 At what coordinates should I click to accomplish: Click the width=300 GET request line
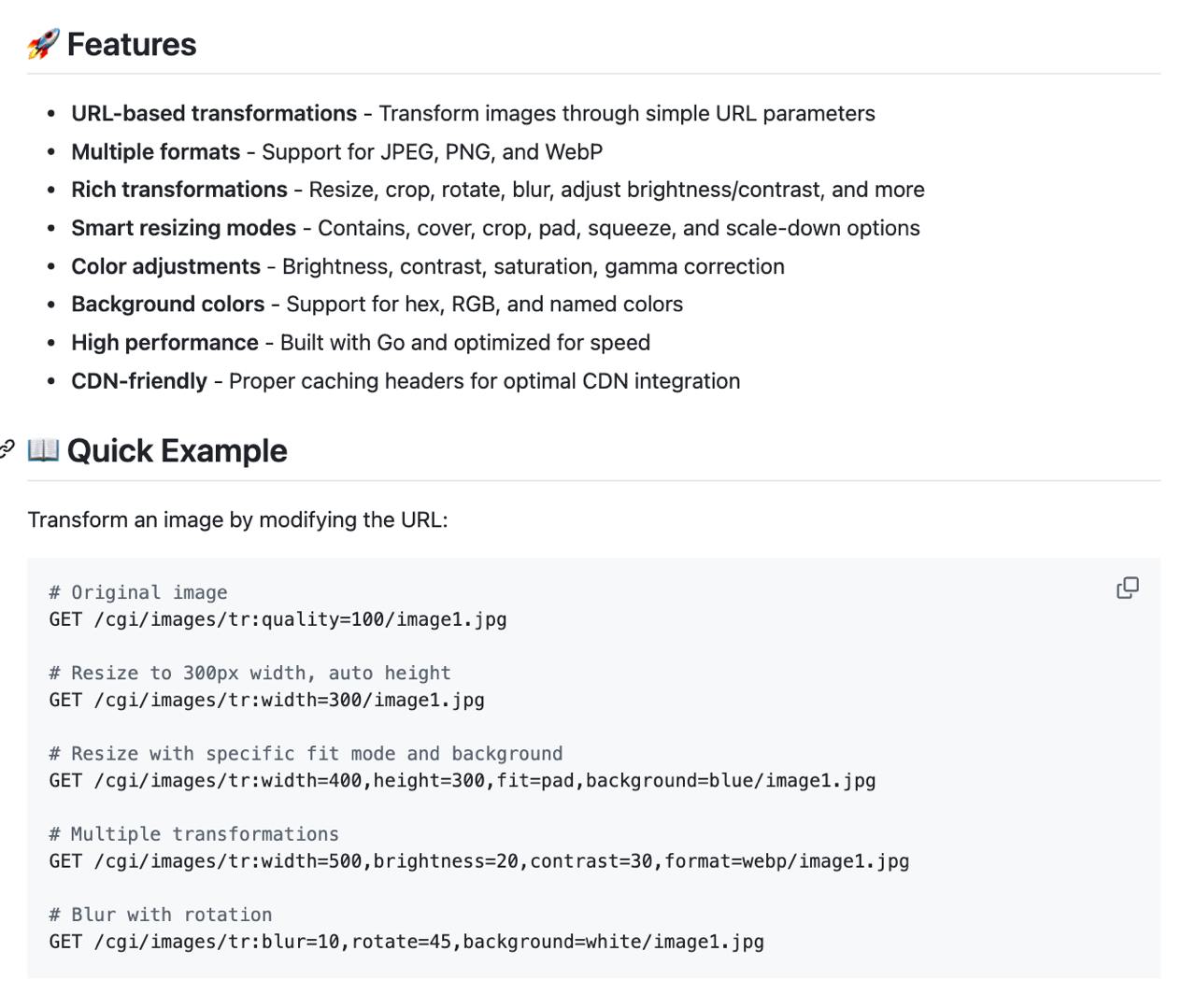tap(266, 700)
